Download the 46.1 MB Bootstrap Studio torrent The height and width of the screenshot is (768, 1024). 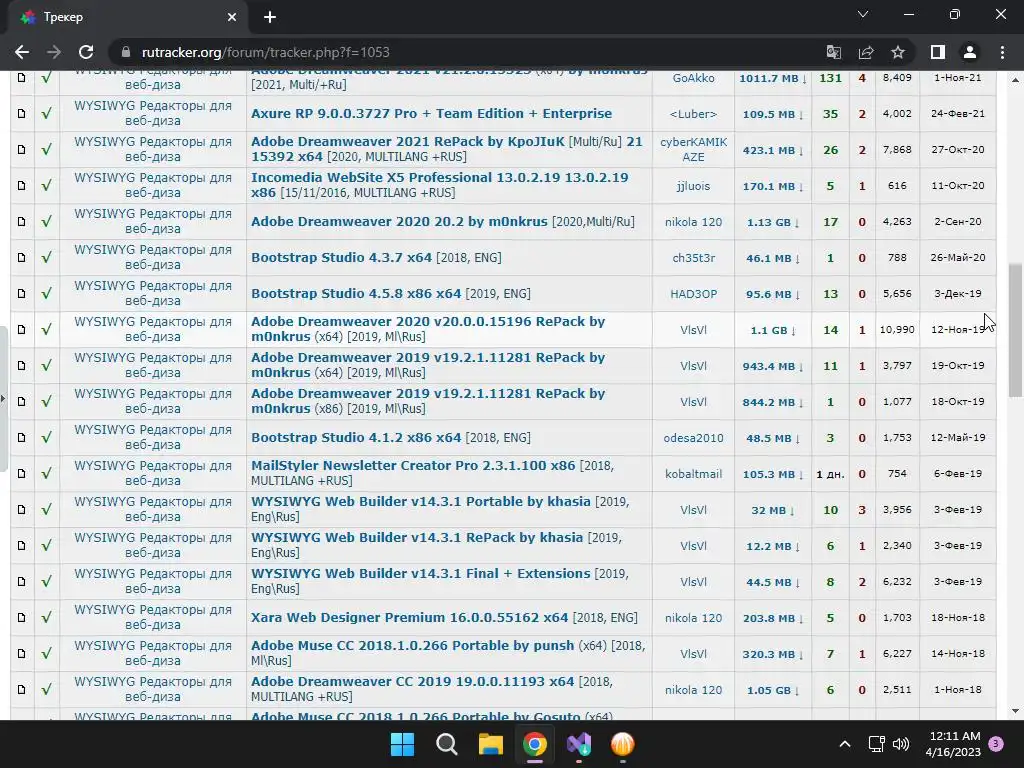pyautogui.click(x=773, y=258)
